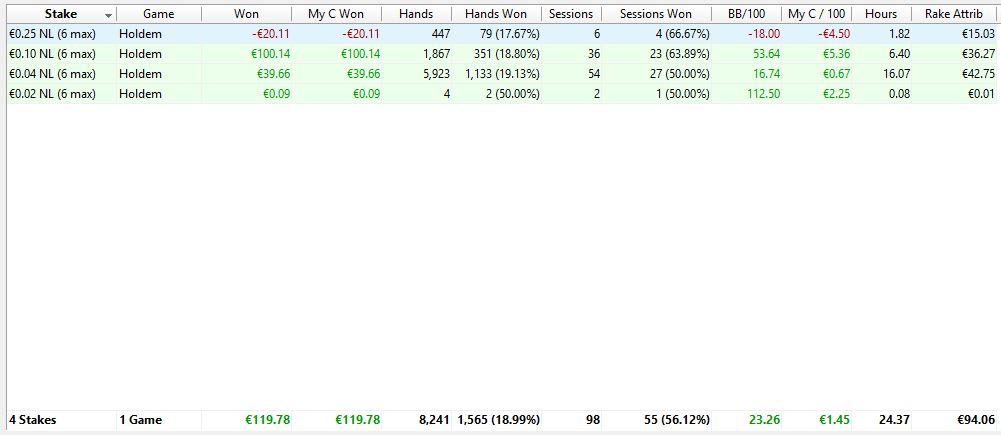Screen dimensions: 1001x435
Task: Sort by the Stake column header
Action: tap(61, 13)
